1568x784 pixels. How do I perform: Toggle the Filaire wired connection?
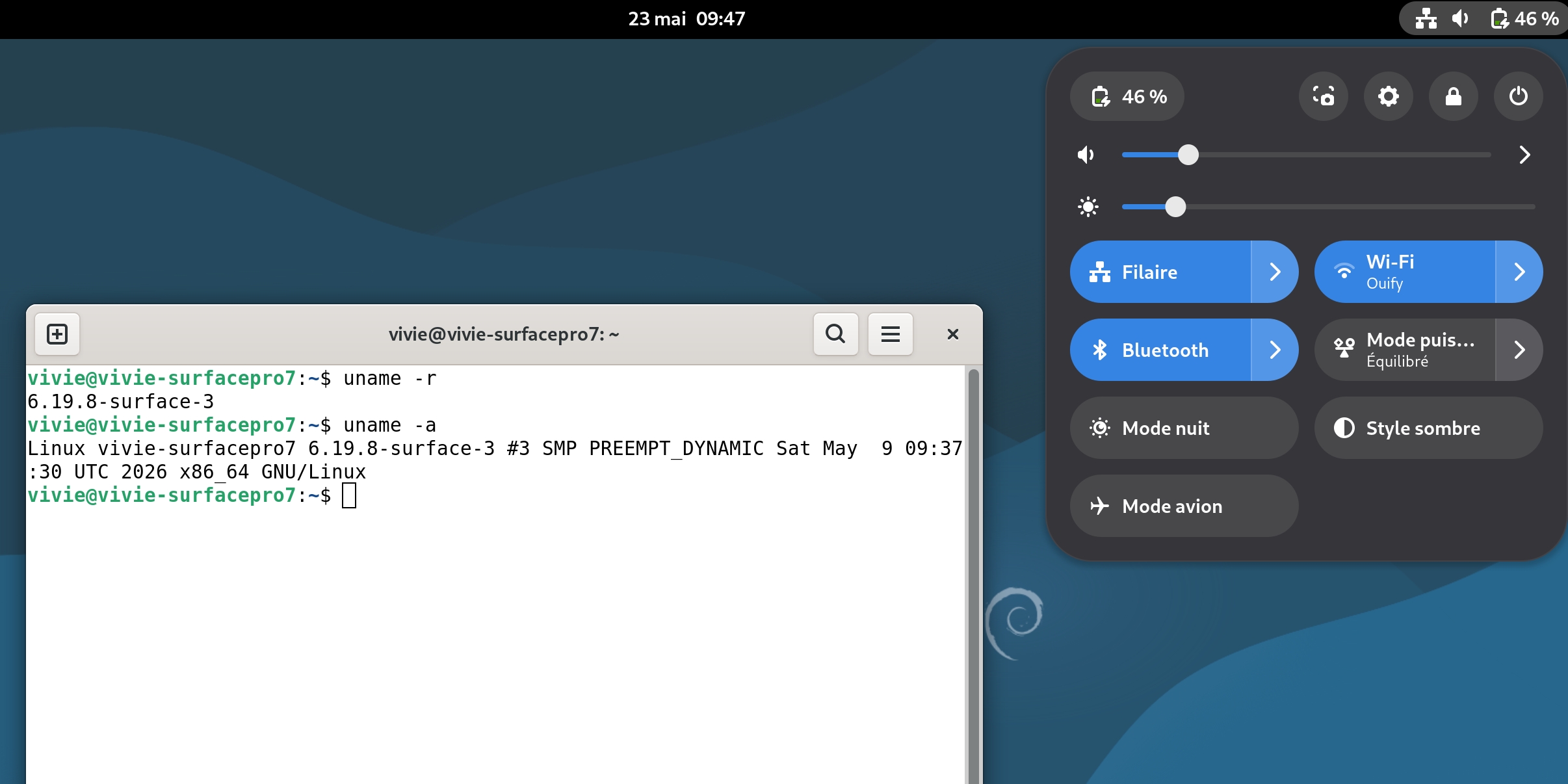coord(1160,272)
